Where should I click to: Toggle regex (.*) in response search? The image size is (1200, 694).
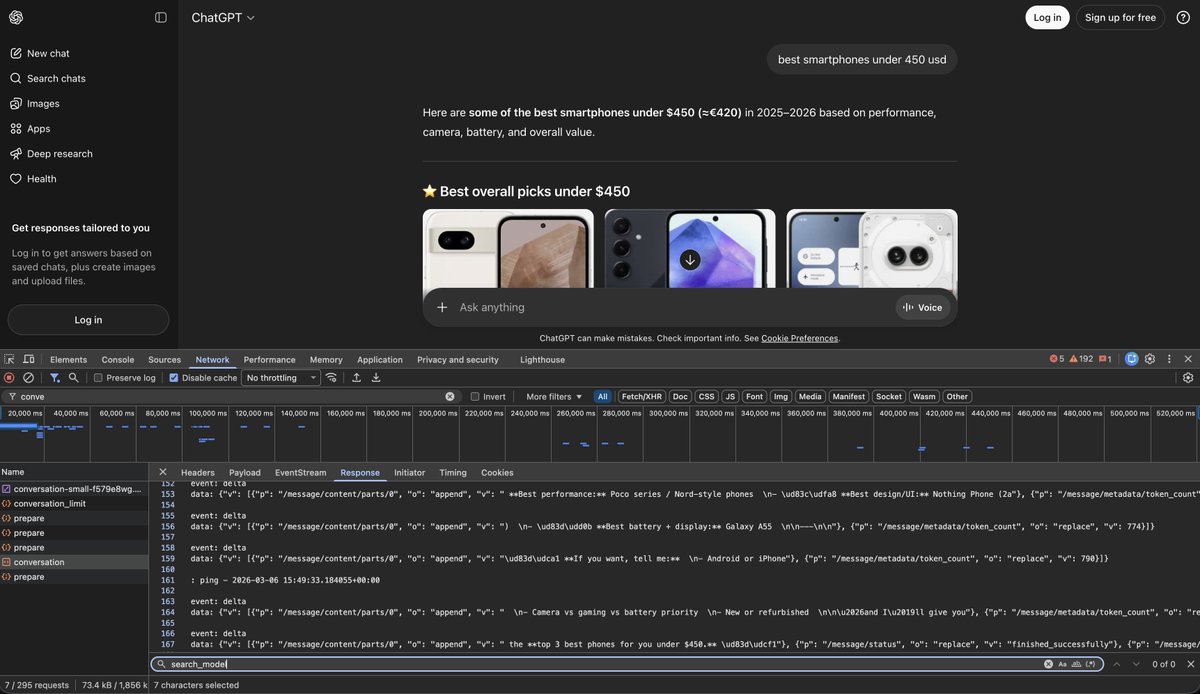click(x=1090, y=664)
